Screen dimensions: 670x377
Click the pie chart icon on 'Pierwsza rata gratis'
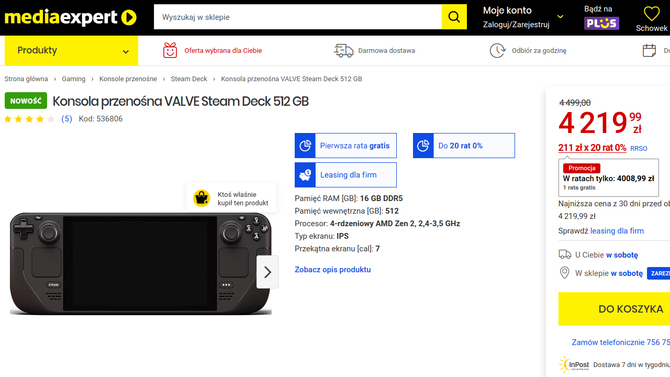305,146
